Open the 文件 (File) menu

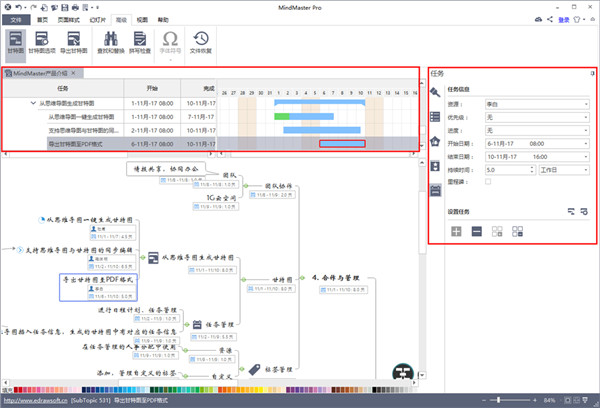coord(15,19)
